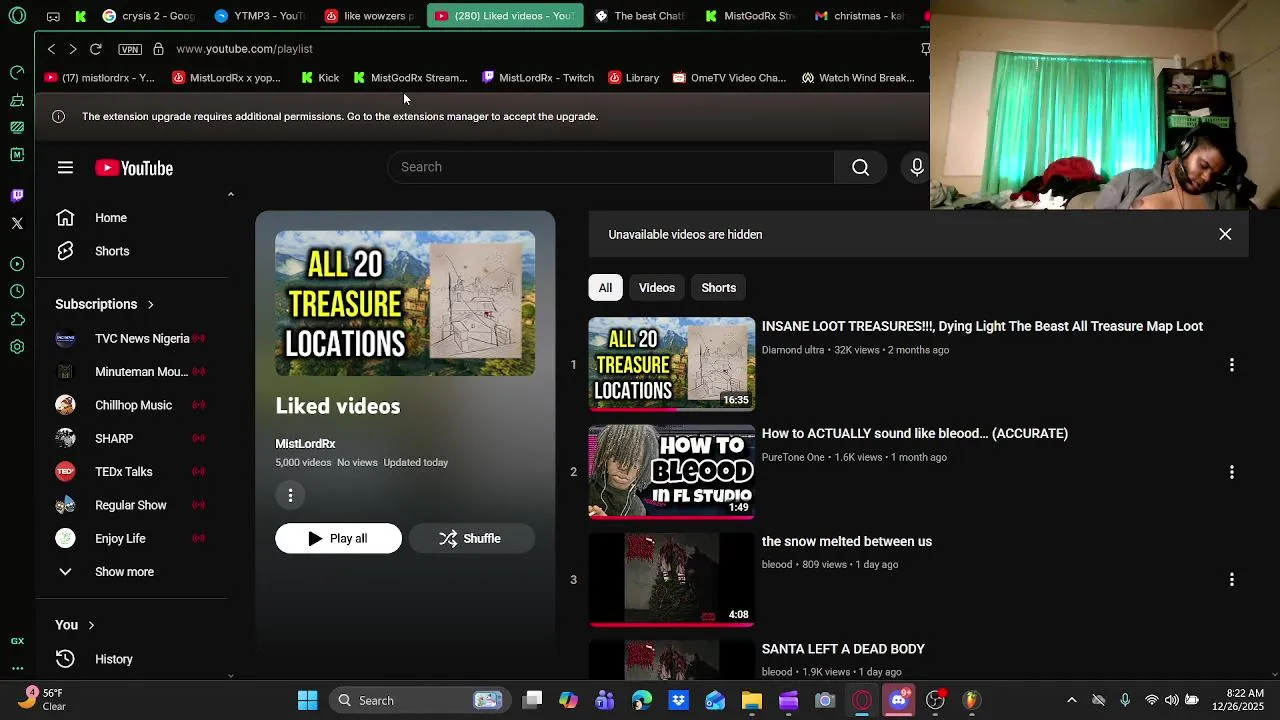Open TEDx Talks subscription

point(132,472)
